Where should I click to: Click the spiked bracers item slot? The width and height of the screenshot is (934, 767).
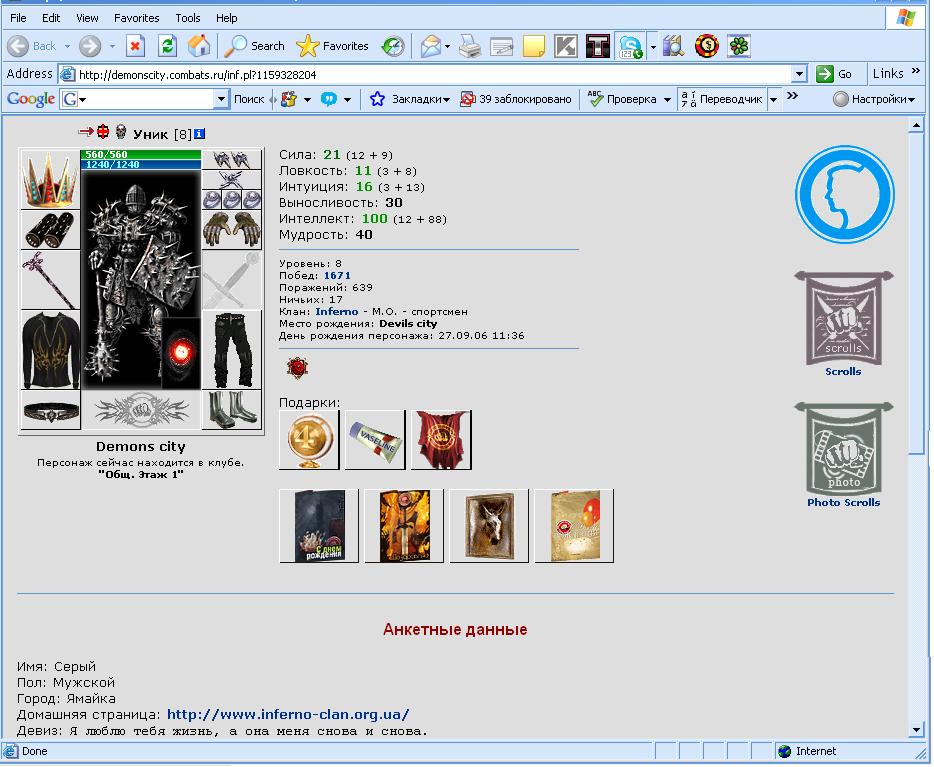50,229
